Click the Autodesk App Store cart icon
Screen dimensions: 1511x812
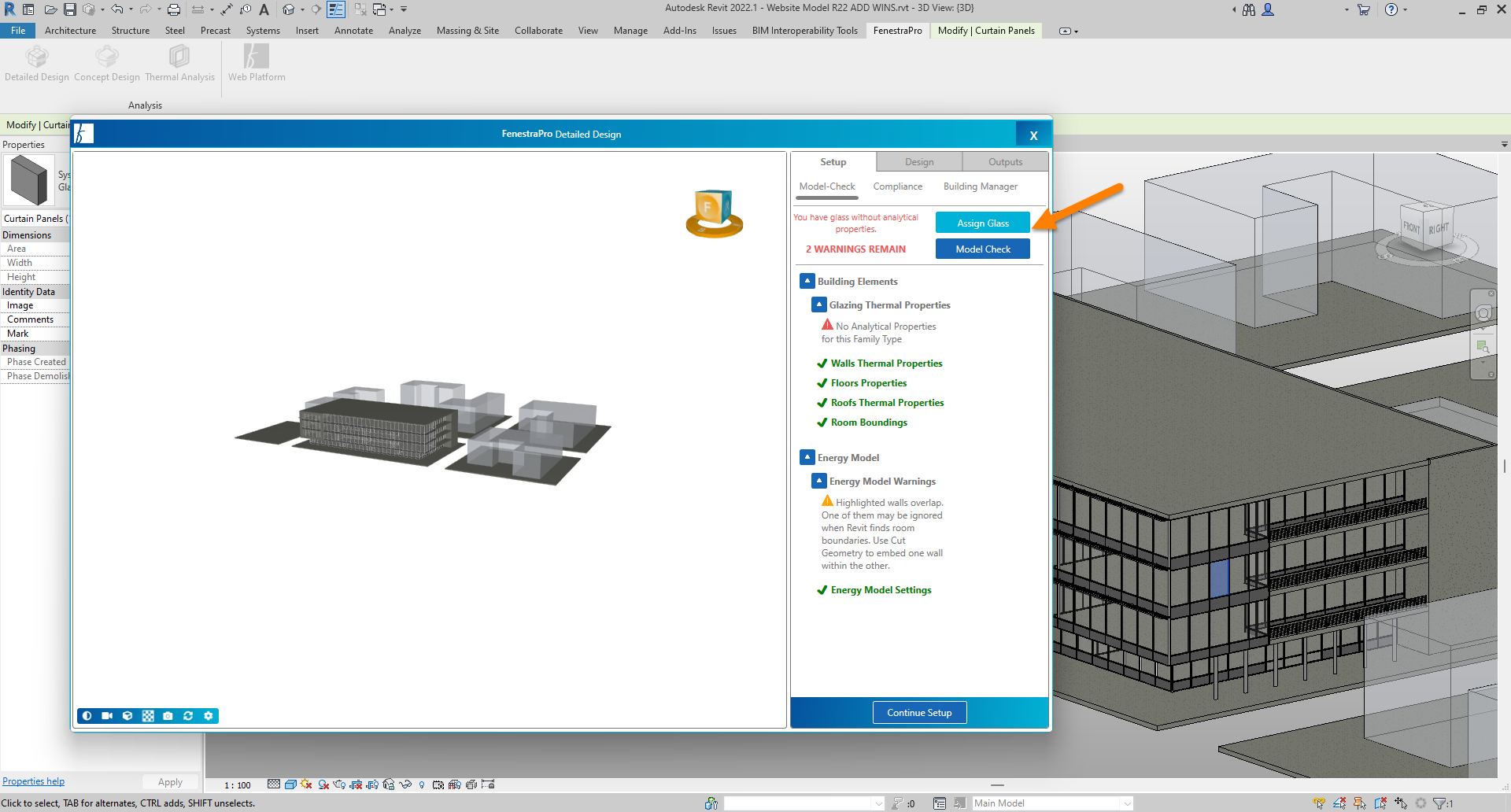pos(1364,9)
